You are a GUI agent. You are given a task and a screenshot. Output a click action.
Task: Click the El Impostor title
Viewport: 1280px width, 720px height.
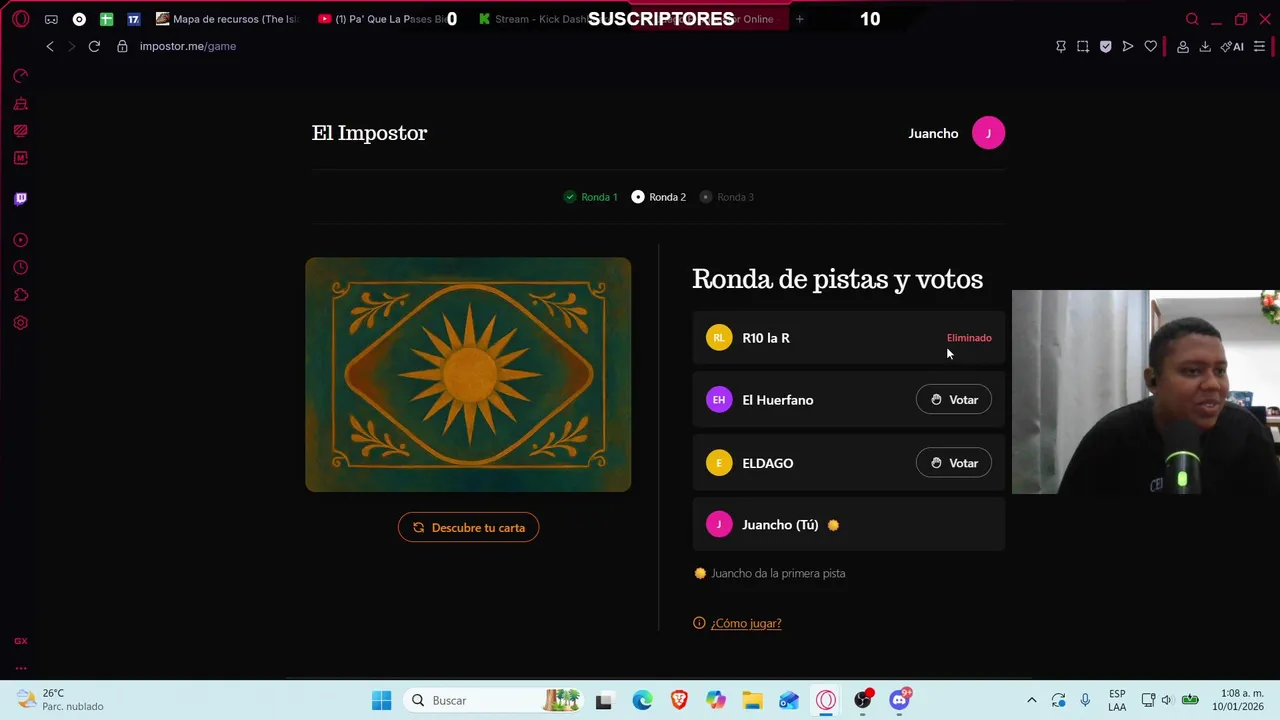click(x=369, y=133)
